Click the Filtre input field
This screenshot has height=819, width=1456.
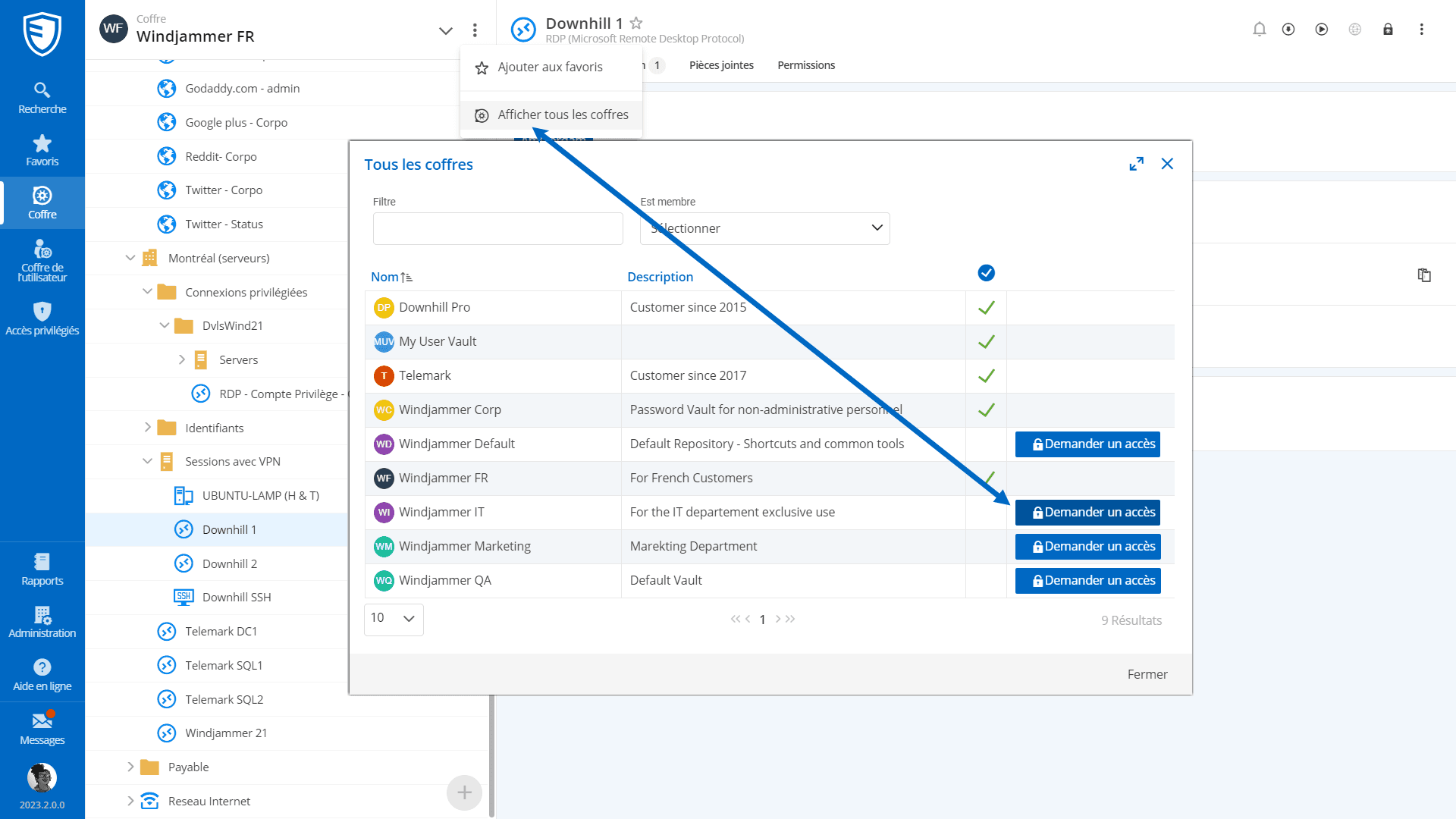coord(497,228)
